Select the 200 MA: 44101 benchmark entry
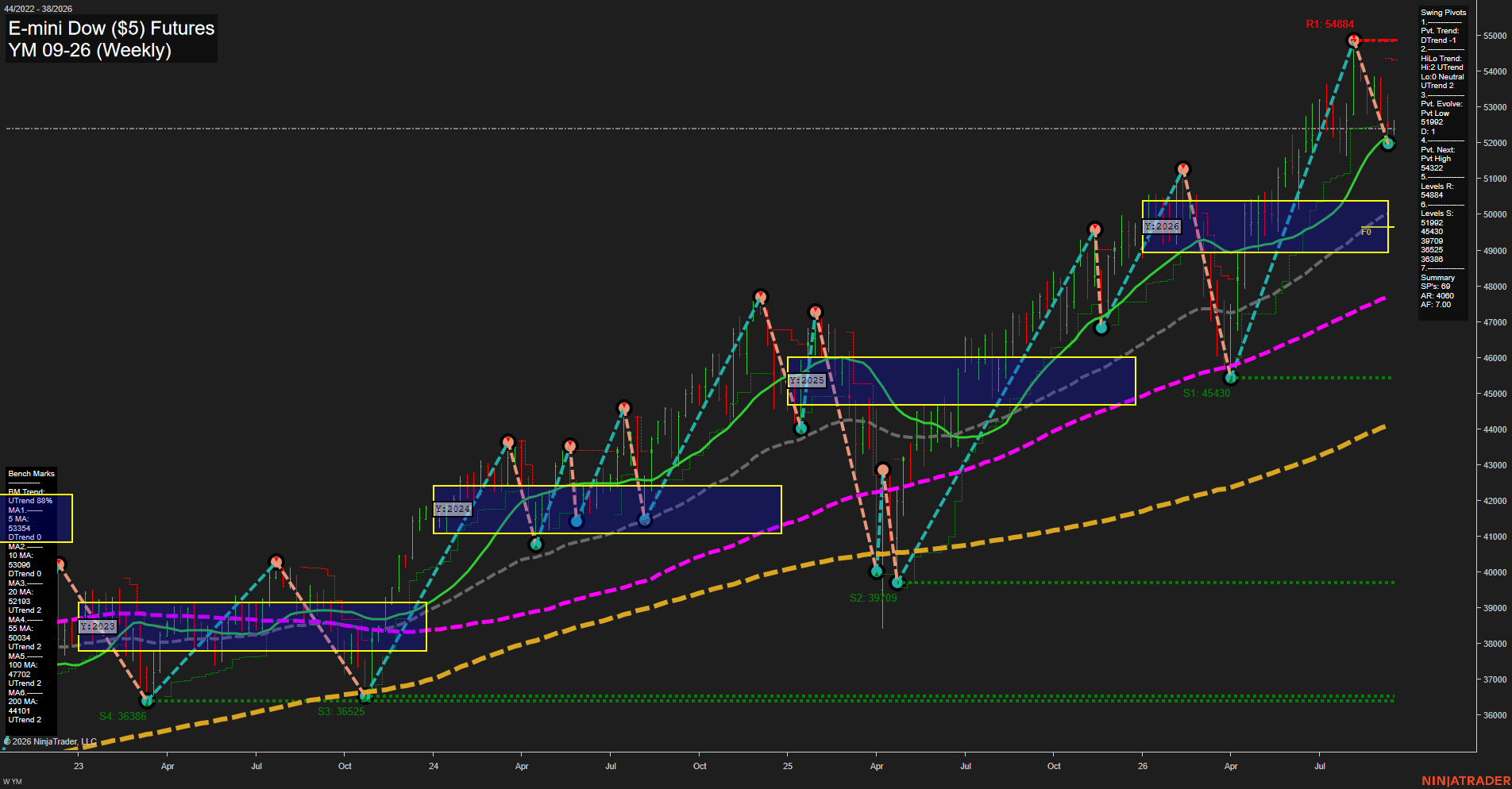Screen dimensions: 1512x789 pos(22,706)
